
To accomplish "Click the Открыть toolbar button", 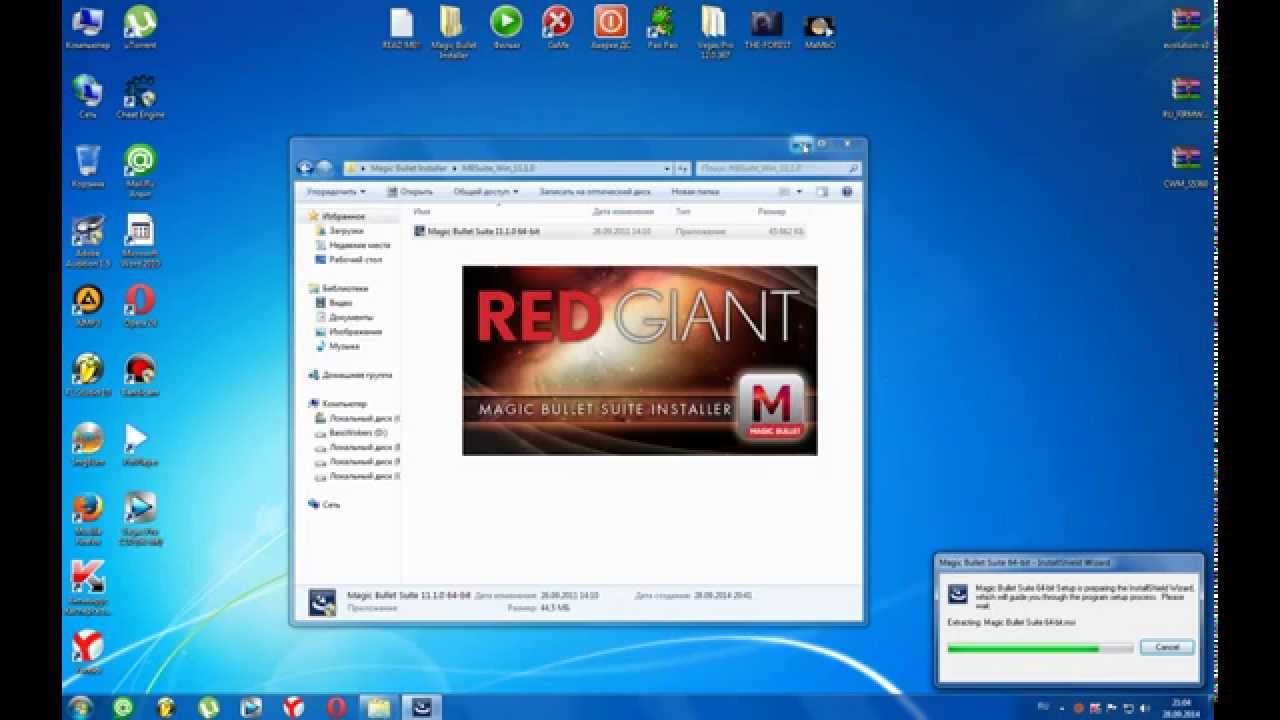I will pos(410,191).
